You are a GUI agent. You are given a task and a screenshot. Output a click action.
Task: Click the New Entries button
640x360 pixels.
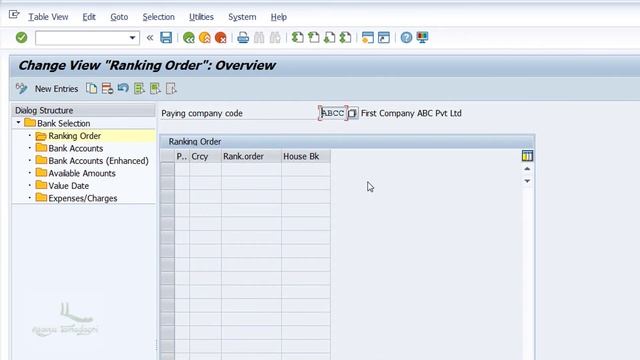(56, 89)
